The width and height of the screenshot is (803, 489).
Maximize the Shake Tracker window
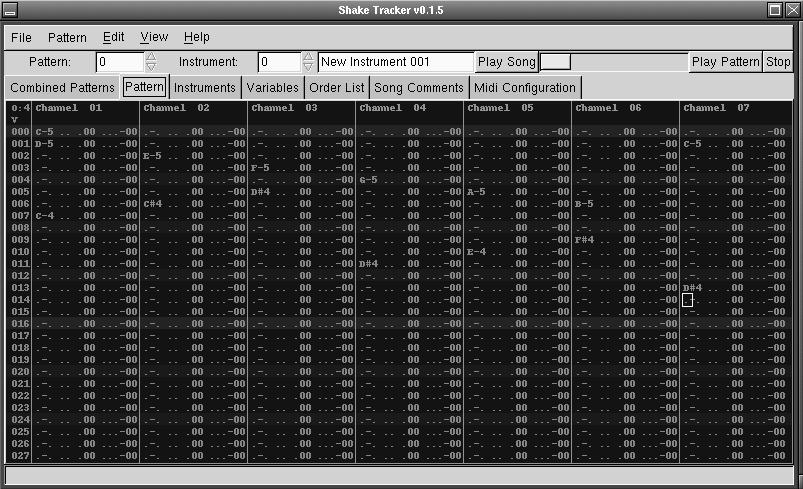[776, 10]
